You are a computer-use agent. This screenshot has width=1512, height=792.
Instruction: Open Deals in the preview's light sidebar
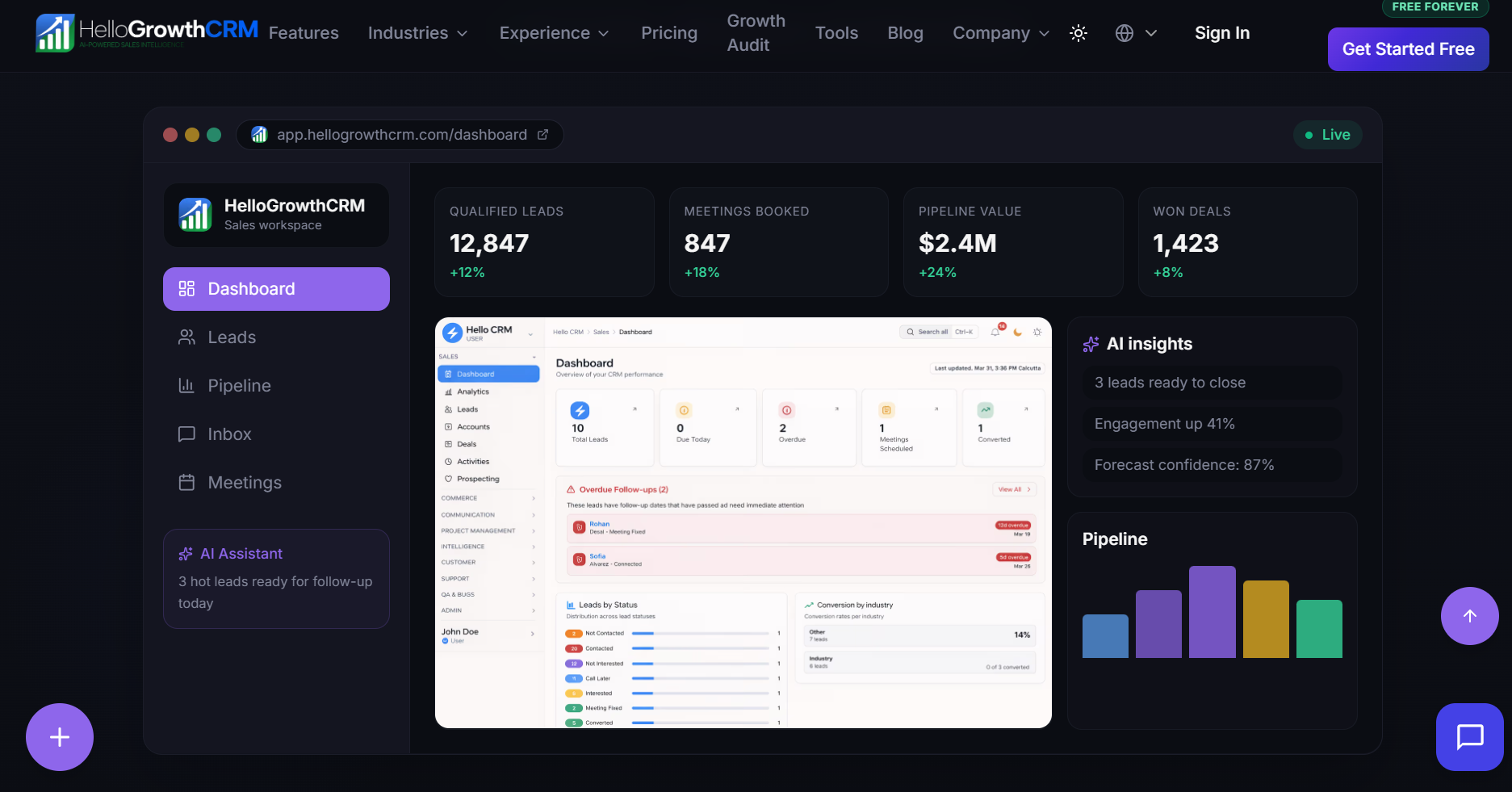488,444
